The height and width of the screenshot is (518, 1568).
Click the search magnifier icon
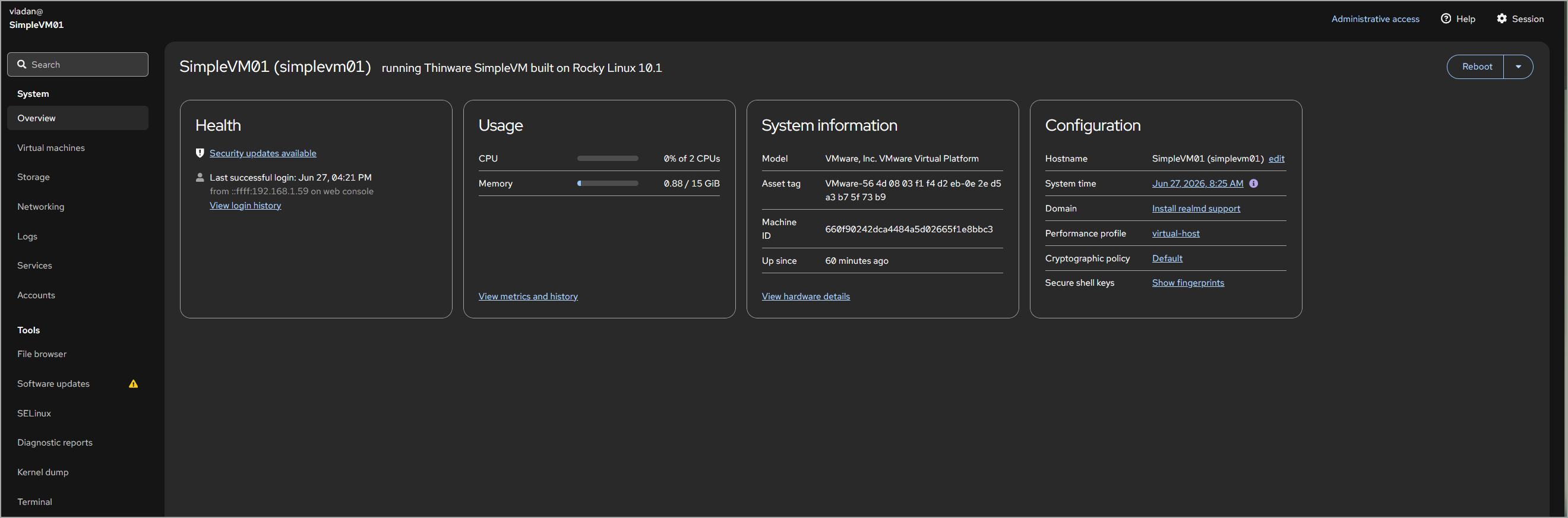click(x=21, y=65)
